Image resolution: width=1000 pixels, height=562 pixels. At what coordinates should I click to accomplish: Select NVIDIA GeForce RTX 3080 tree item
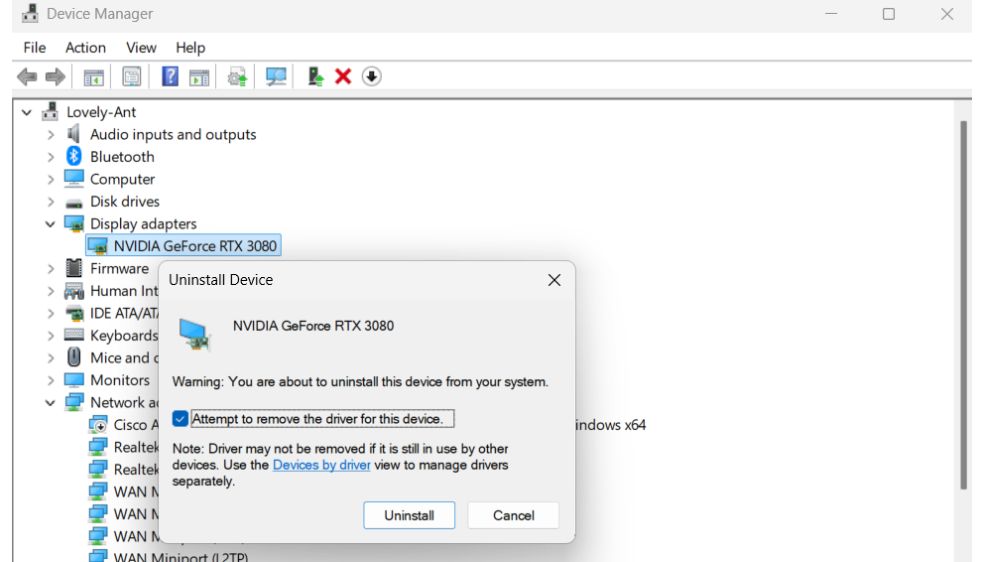[184, 246]
